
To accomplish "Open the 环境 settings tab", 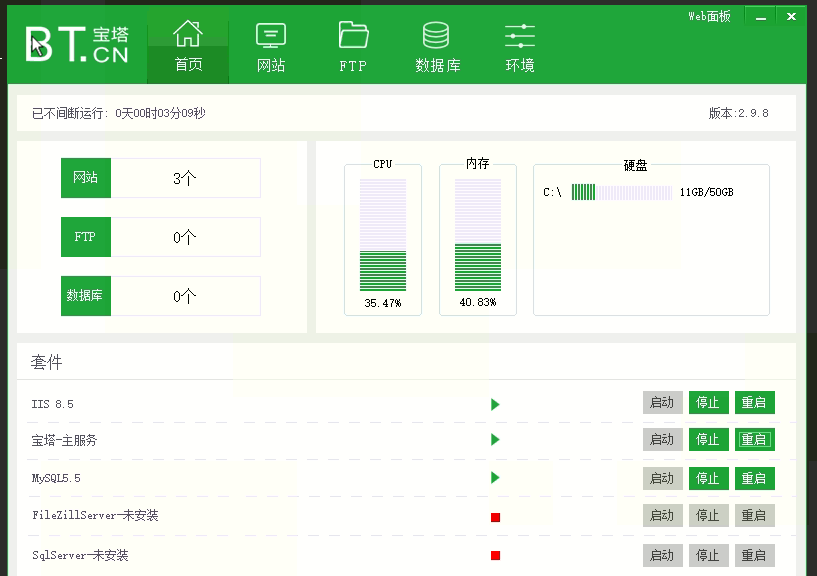I will tap(519, 46).
